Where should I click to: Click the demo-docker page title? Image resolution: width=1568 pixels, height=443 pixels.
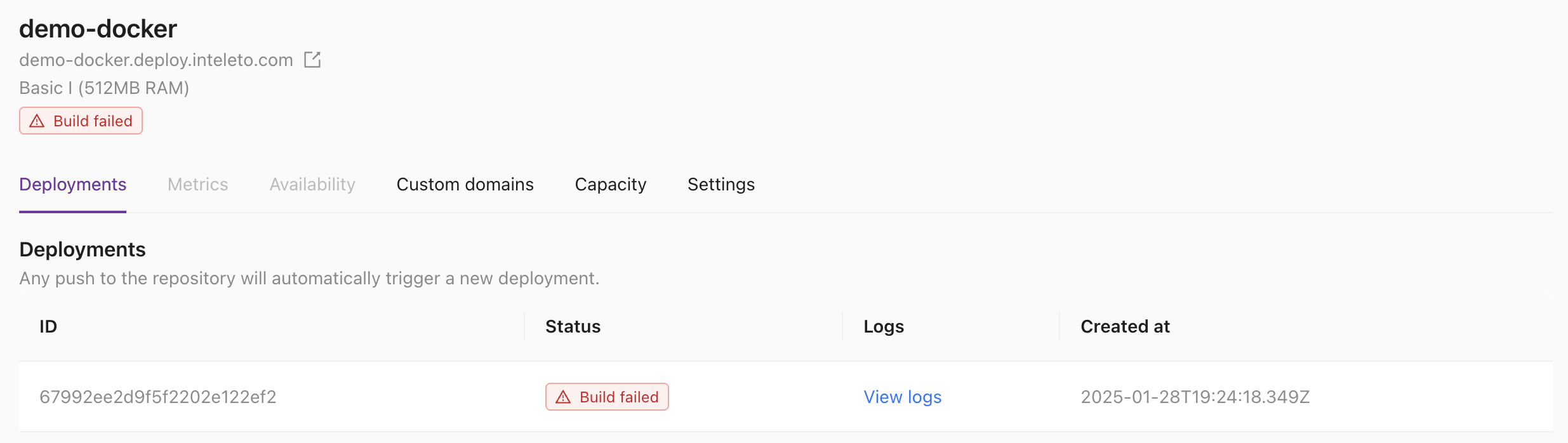click(x=98, y=29)
